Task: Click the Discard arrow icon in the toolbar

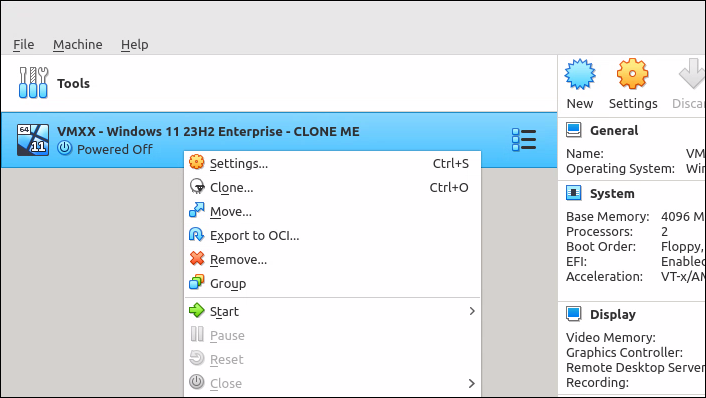Action: 692,74
